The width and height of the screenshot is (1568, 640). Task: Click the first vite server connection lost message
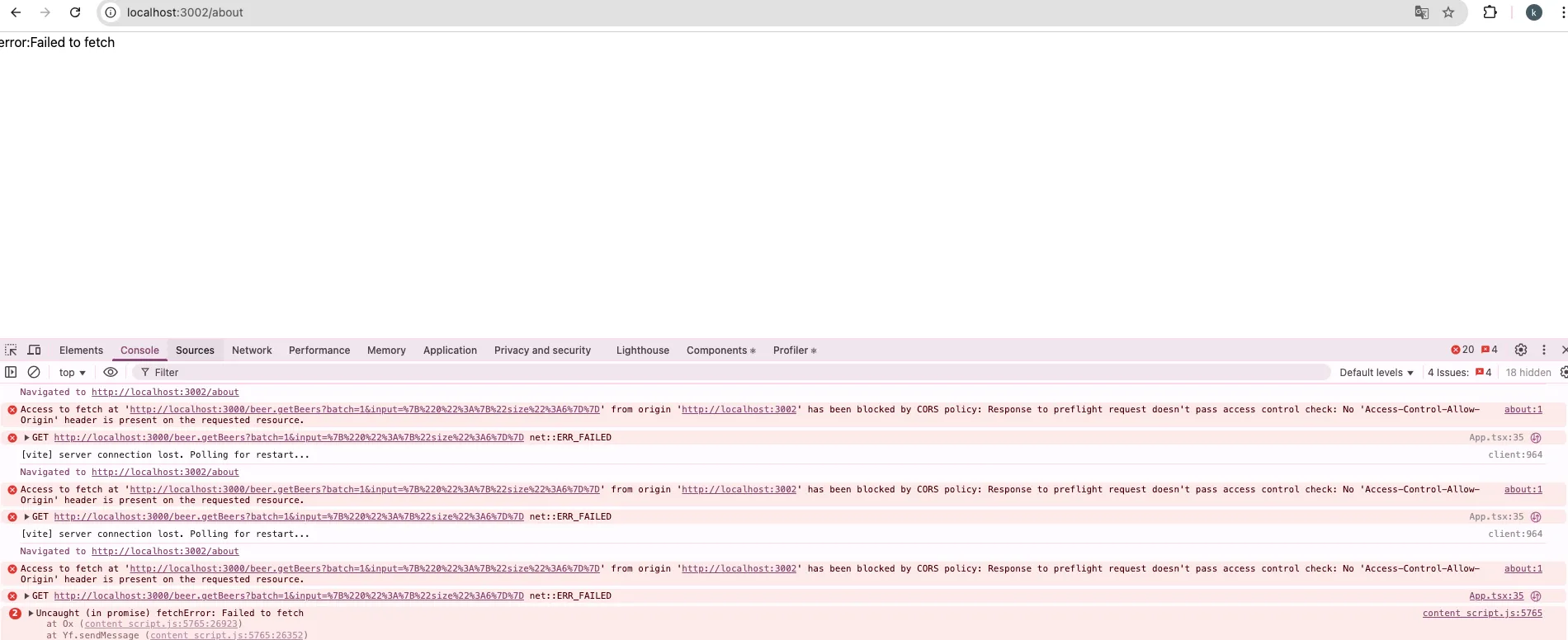tap(165, 455)
